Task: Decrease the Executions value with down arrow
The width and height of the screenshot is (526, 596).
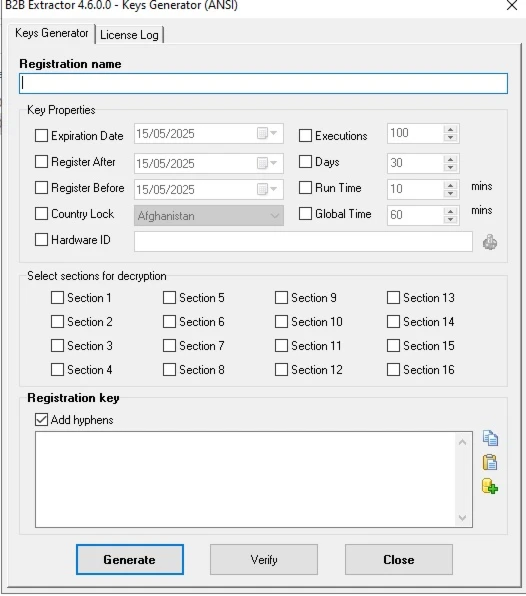Action: click(x=450, y=137)
